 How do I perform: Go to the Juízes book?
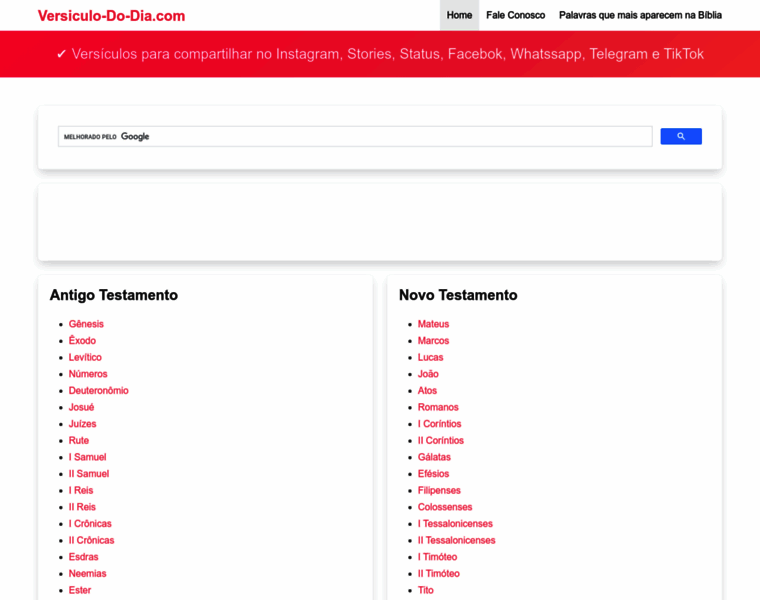[x=82, y=424]
